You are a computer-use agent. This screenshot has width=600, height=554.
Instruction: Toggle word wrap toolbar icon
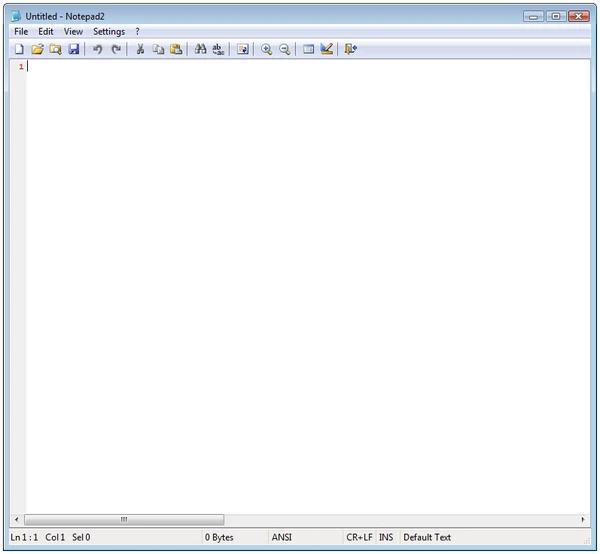click(243, 49)
